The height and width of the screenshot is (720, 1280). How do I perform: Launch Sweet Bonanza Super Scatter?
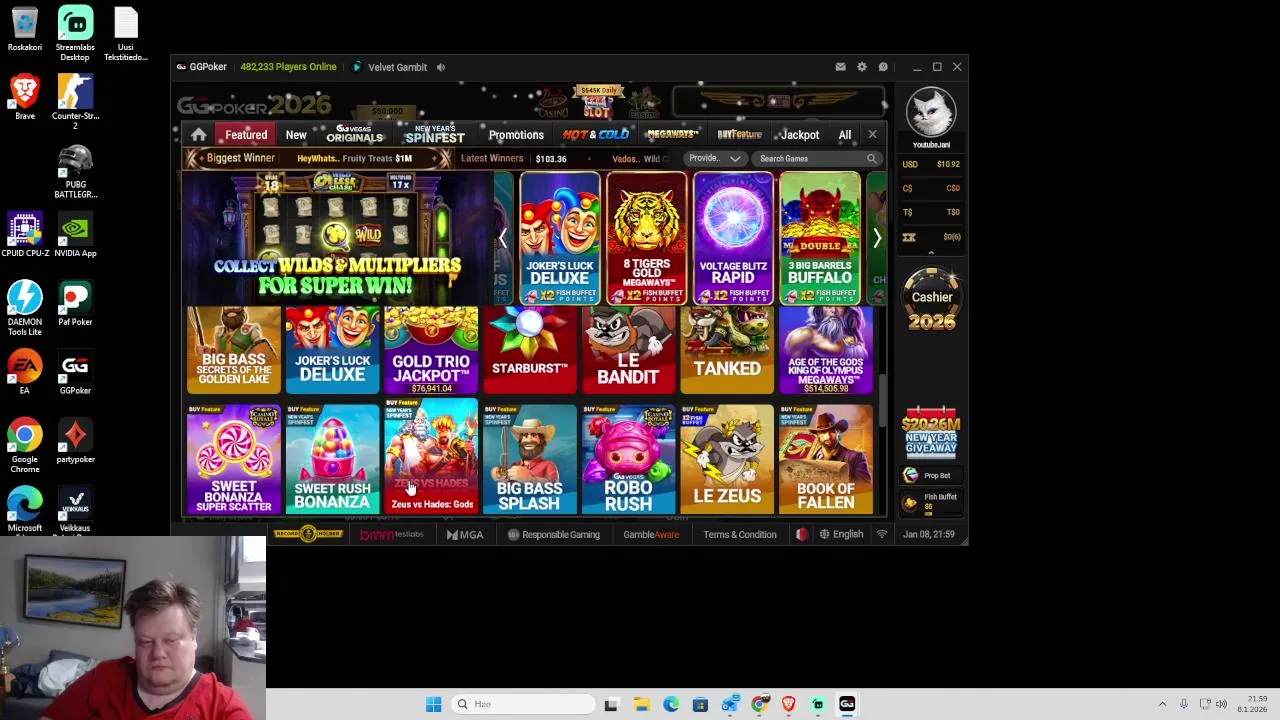pyautogui.click(x=234, y=459)
